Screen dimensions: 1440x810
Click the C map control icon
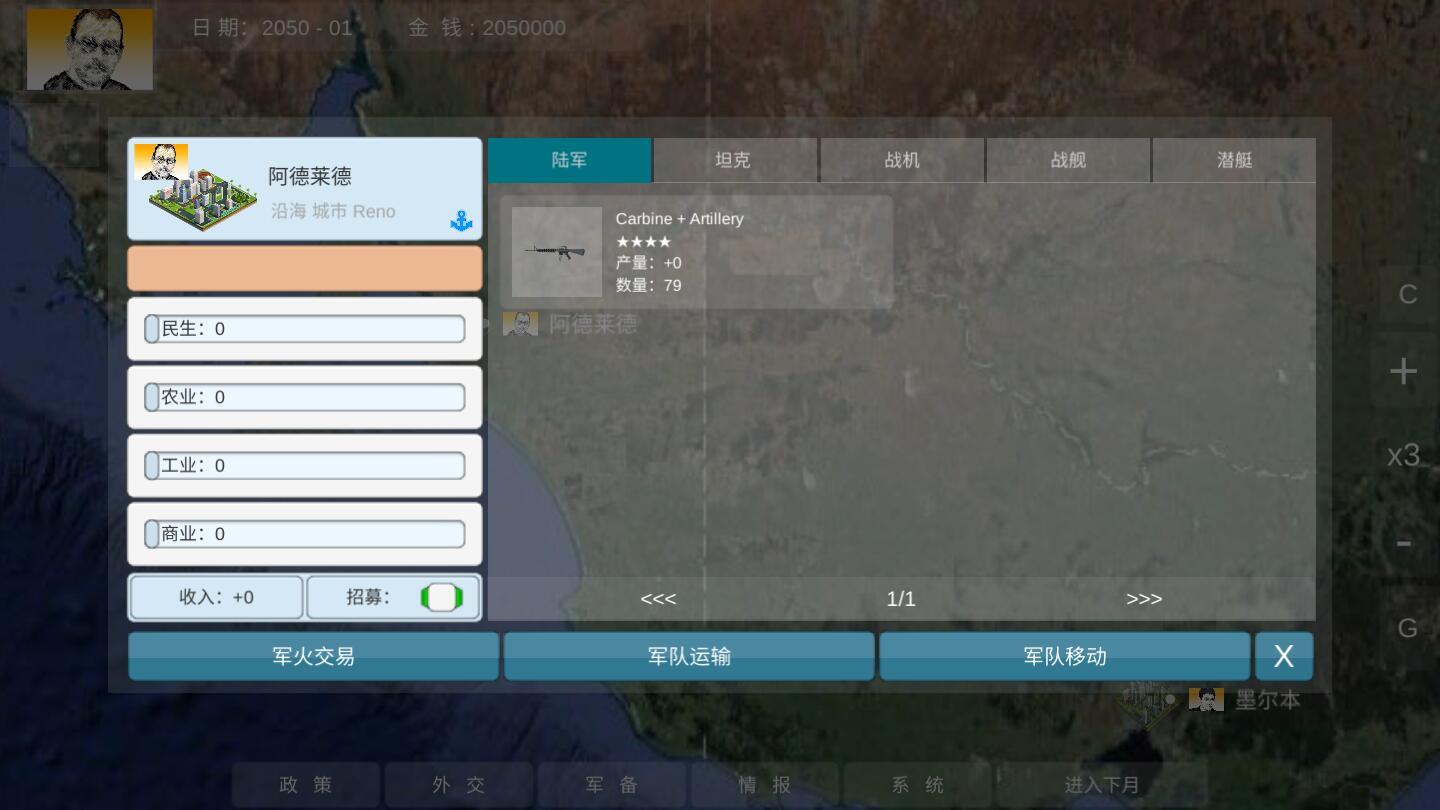[1407, 294]
